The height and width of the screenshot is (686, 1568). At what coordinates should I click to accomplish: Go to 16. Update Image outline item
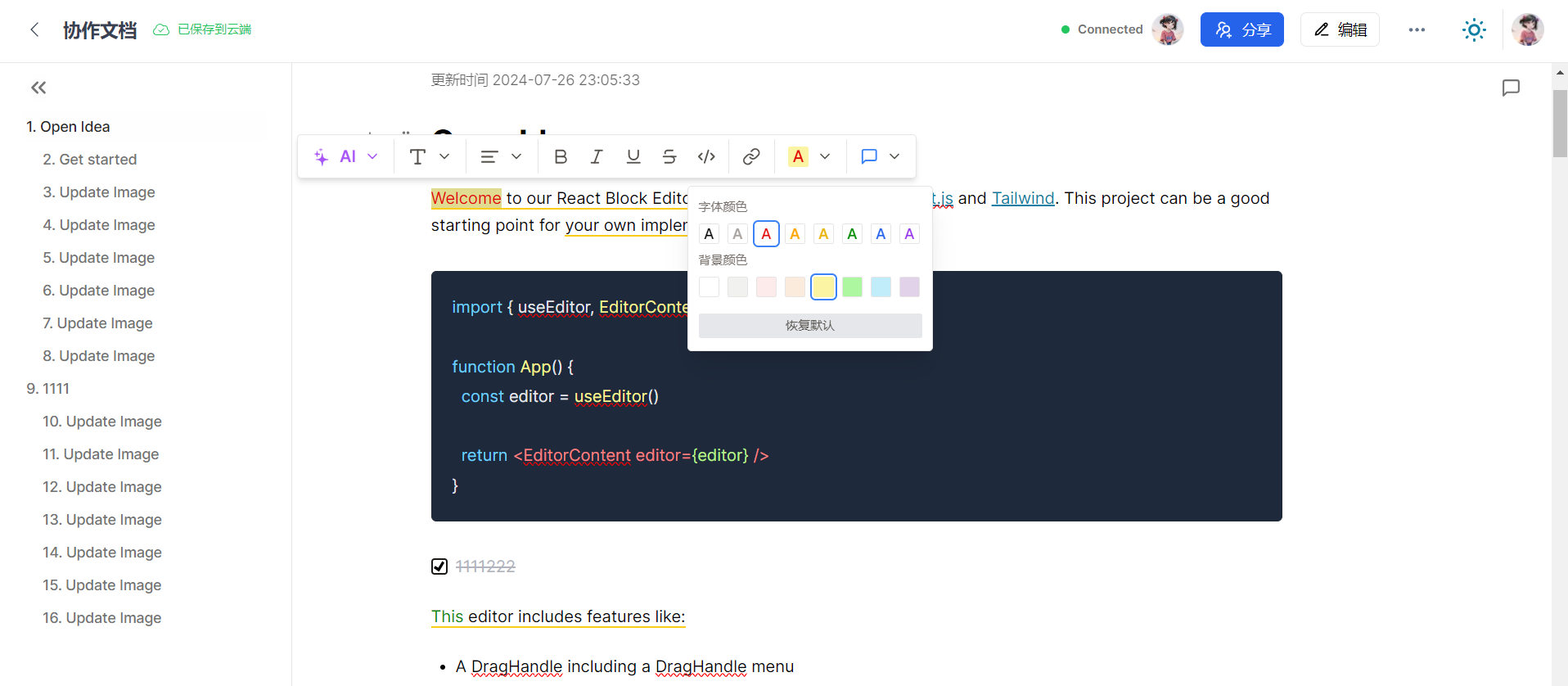102,618
